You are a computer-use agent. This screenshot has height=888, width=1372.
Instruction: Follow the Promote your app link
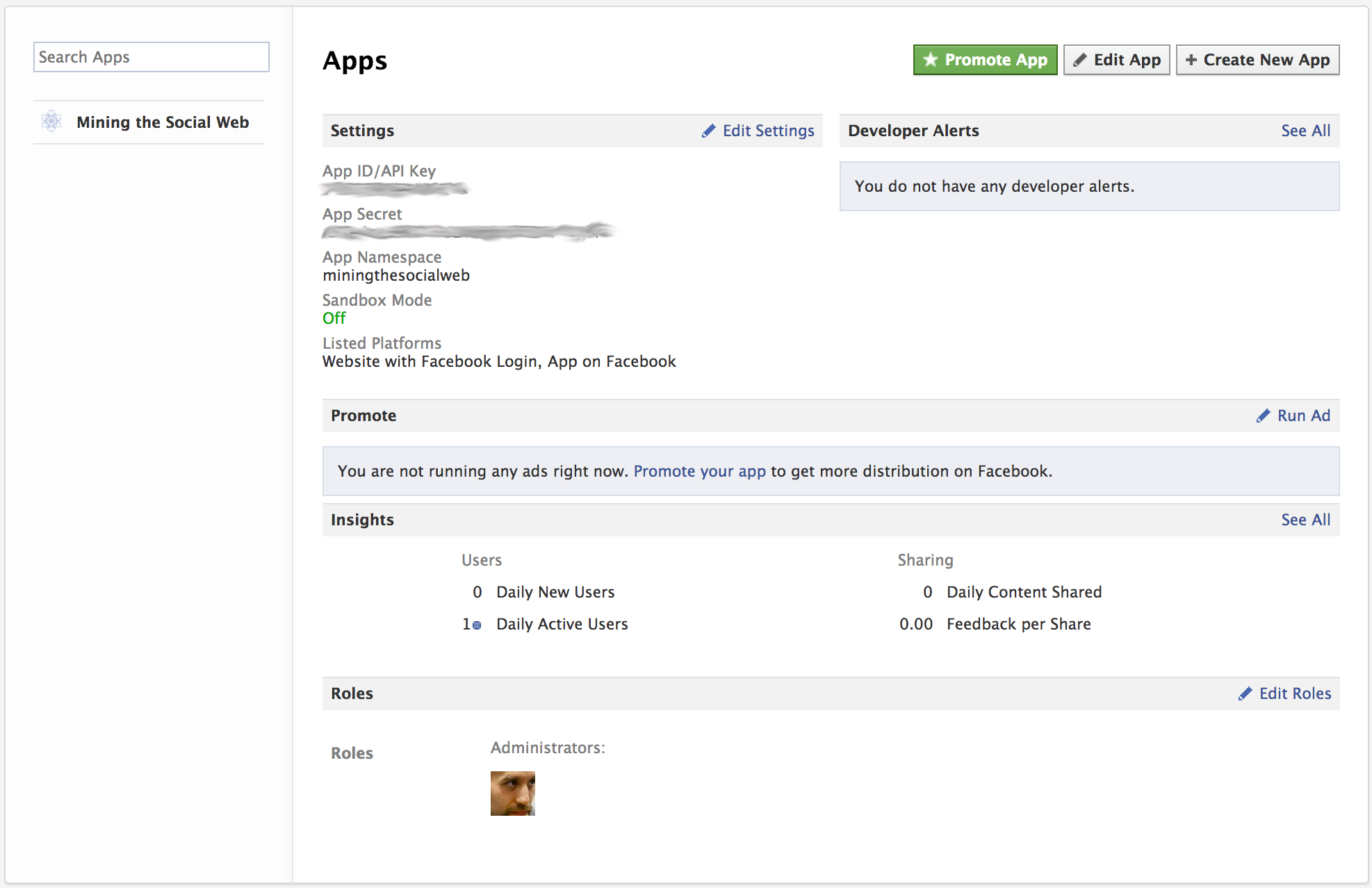[x=699, y=471]
